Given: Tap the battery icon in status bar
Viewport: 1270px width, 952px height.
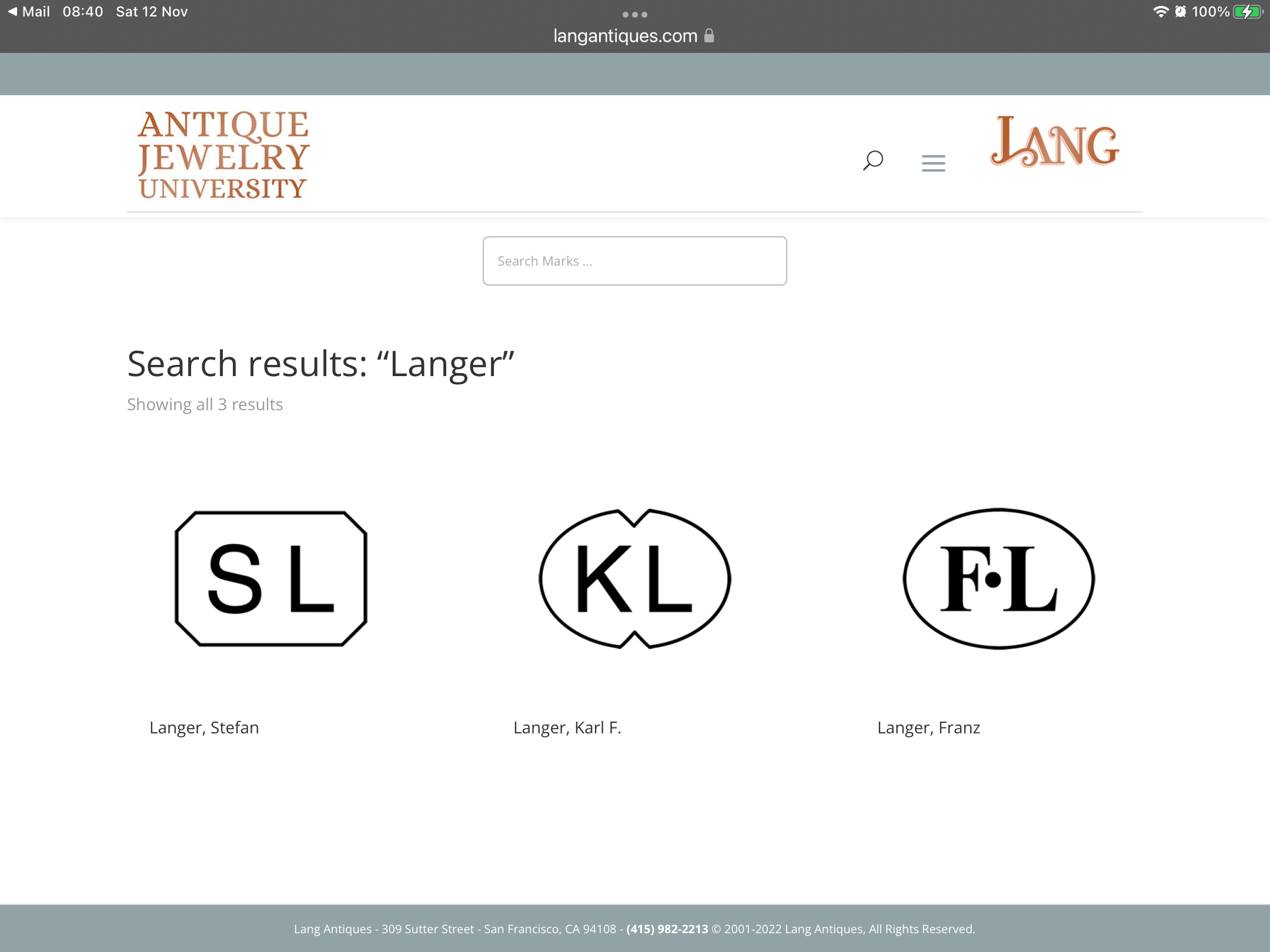Looking at the screenshot, I should [x=1247, y=12].
